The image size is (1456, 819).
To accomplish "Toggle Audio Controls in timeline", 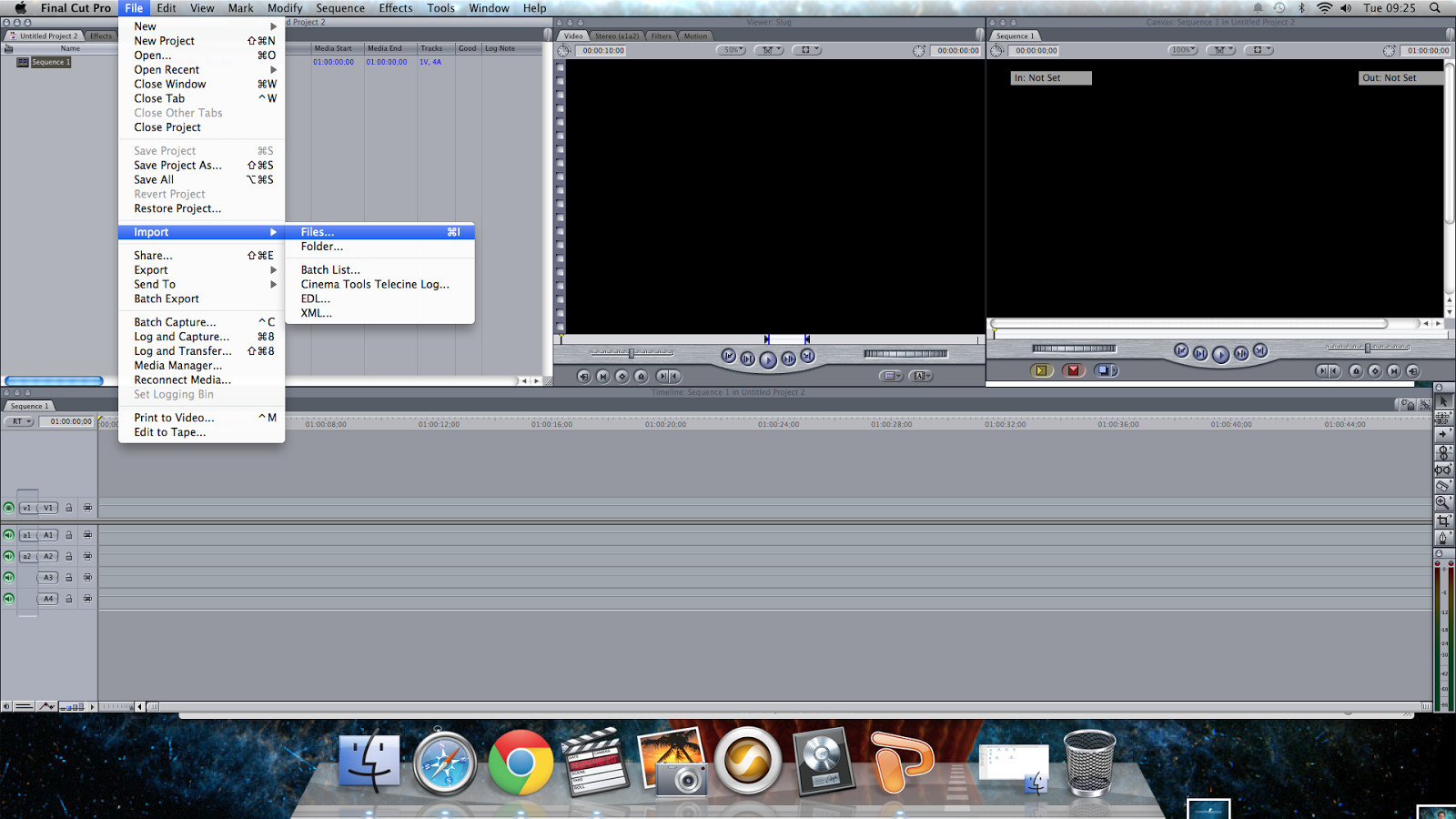I will pos(6,706).
